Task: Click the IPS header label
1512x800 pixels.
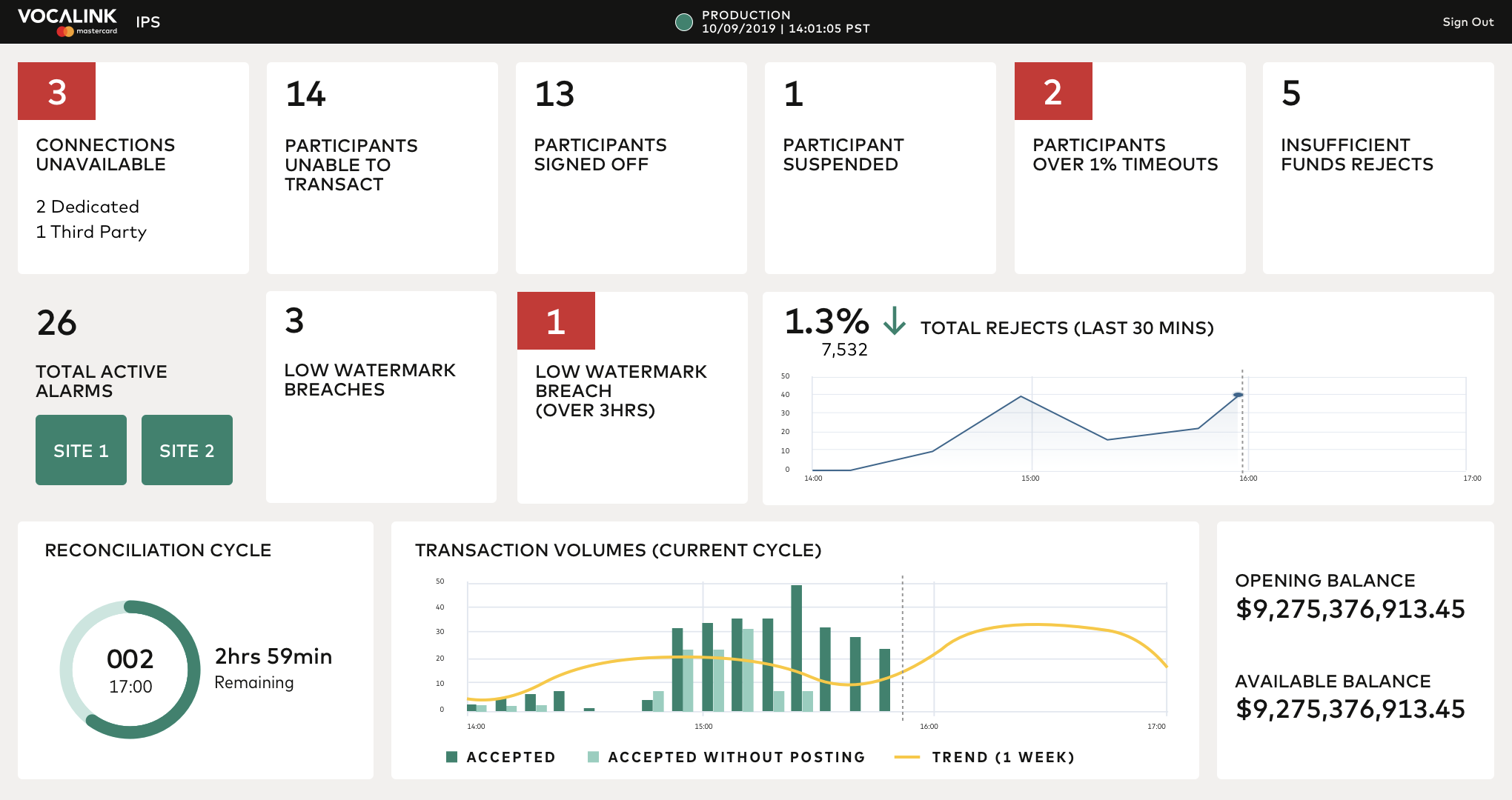Action: point(148,22)
